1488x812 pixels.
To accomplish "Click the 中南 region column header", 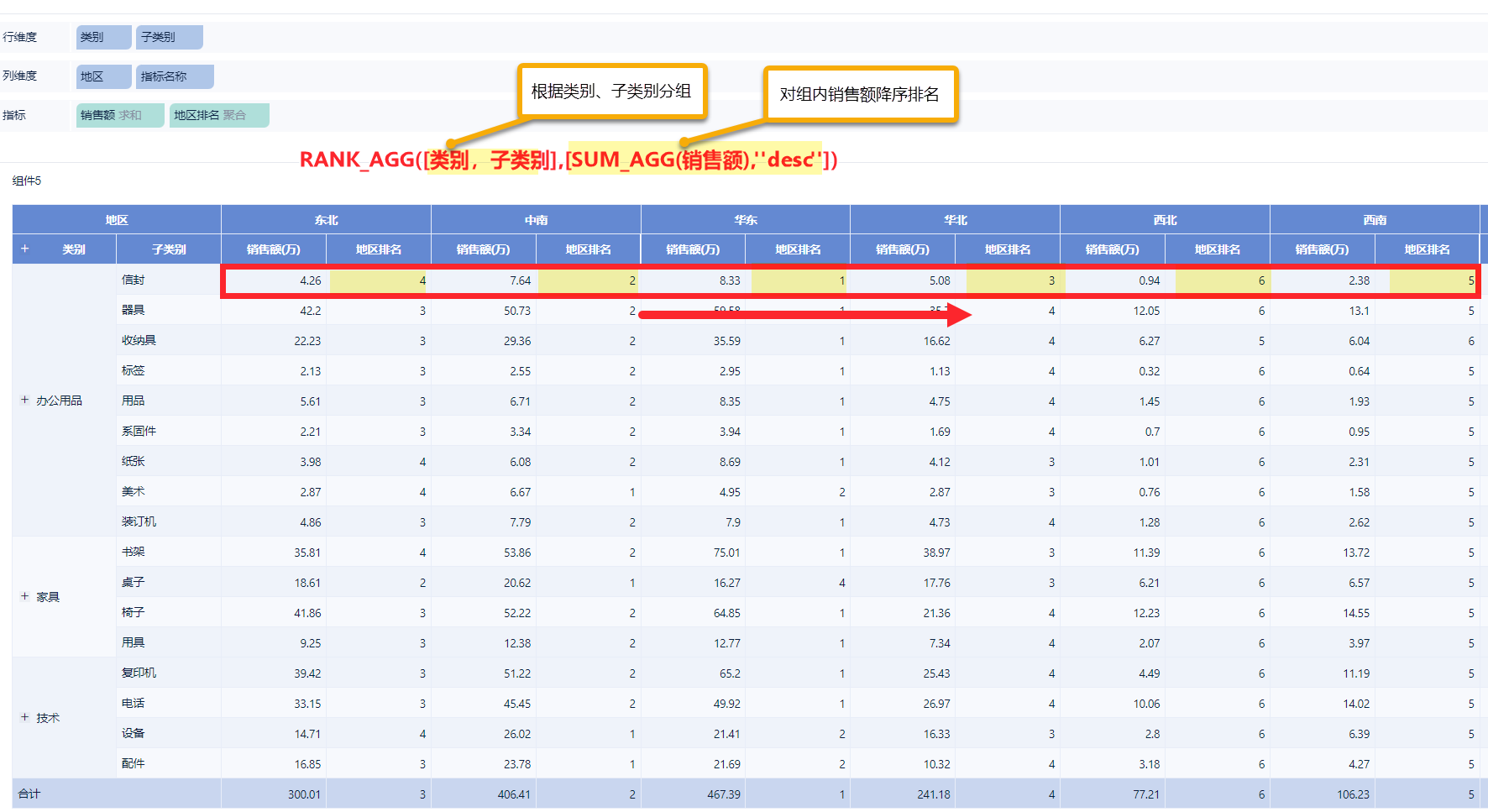I will click(536, 220).
